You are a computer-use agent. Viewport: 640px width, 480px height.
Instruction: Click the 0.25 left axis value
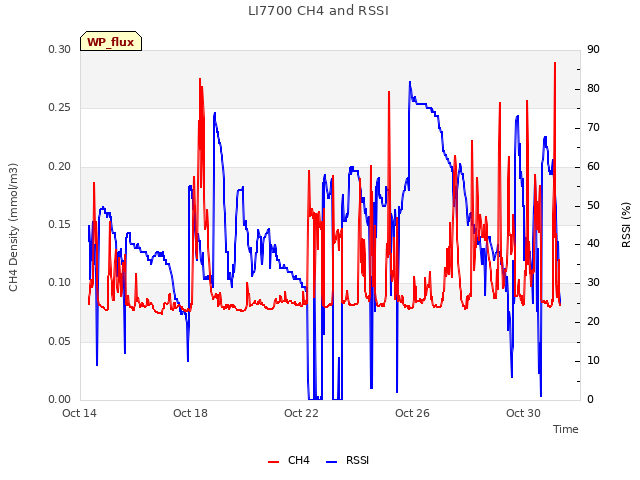pos(60,108)
